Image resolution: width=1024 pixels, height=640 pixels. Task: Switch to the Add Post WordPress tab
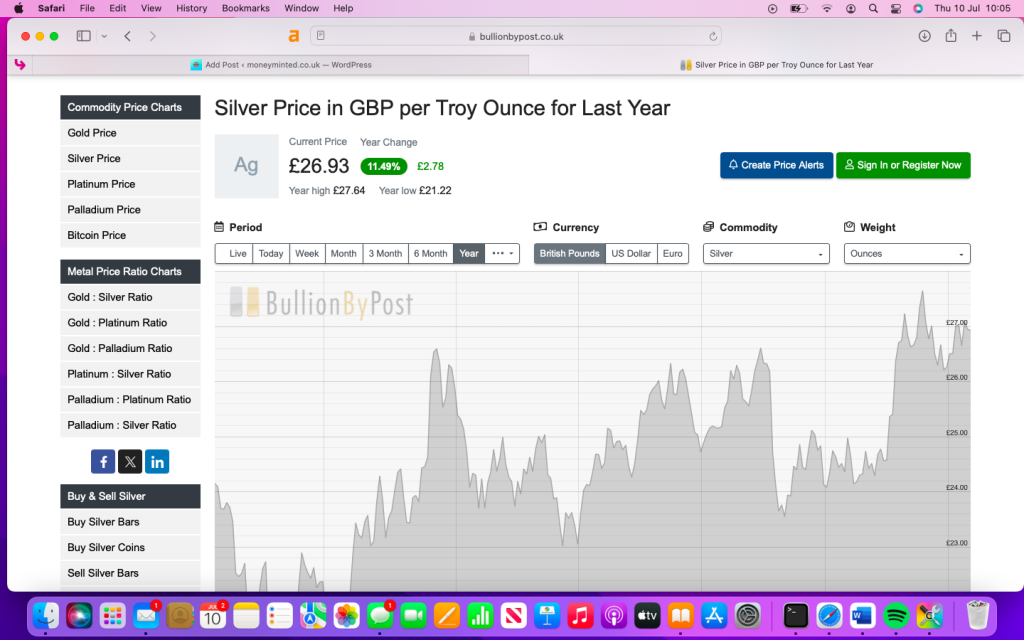pos(280,65)
